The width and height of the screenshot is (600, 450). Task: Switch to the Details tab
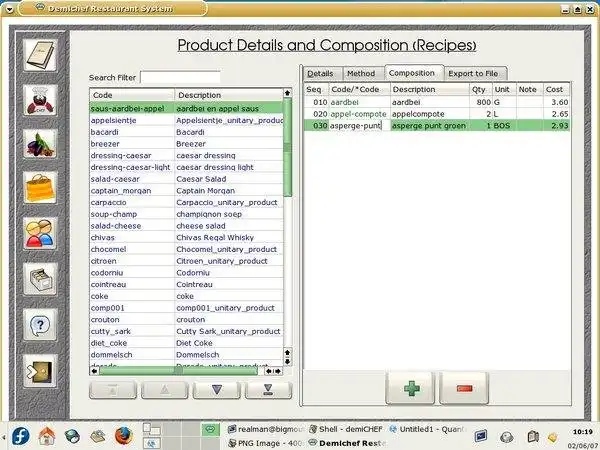coord(320,73)
